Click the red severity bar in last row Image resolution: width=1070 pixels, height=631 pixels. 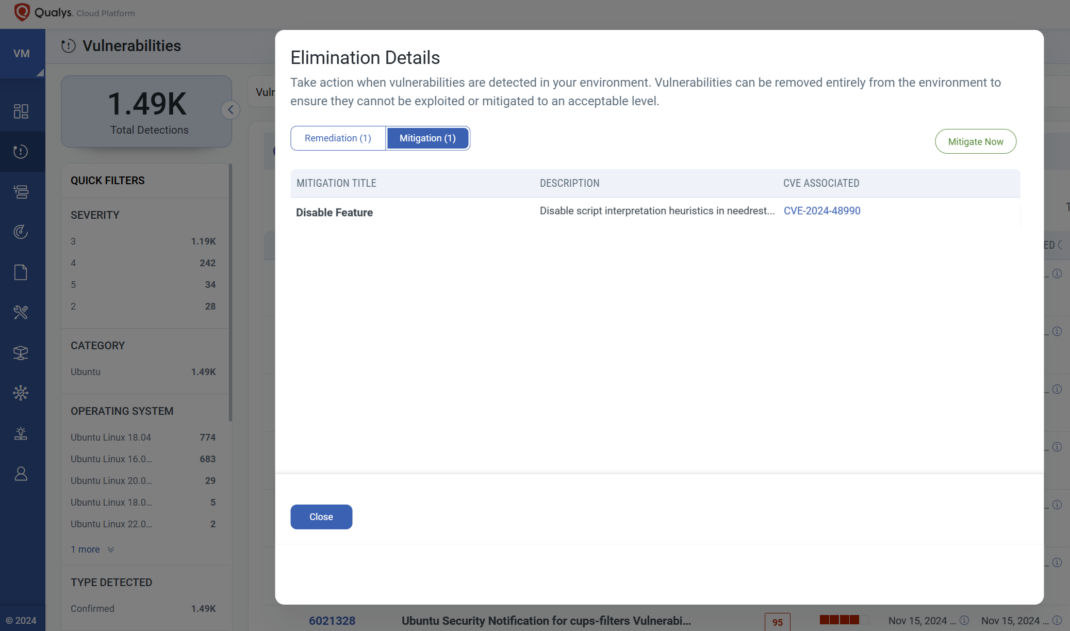tap(839, 619)
